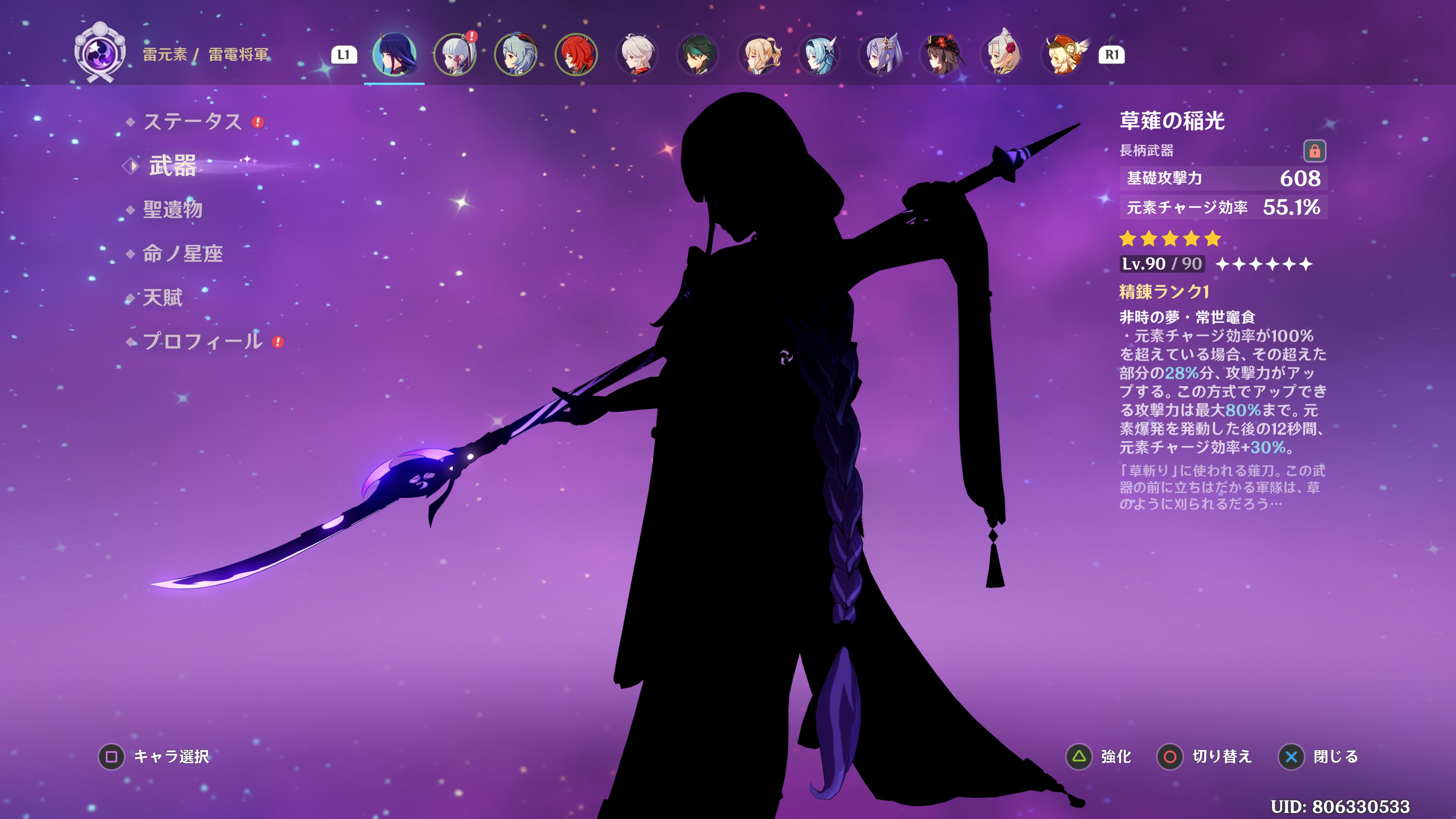
Task: Click the R1 next character button
Action: pyautogui.click(x=1111, y=55)
